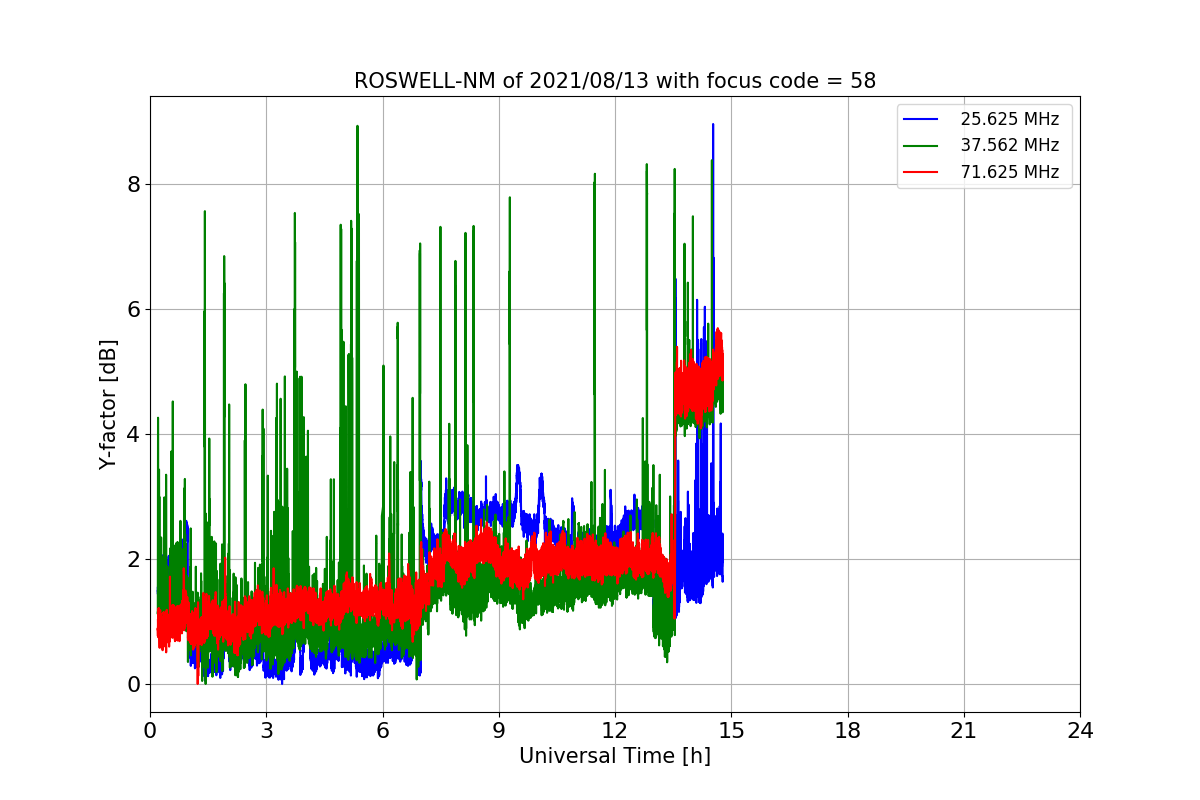Click the x-axis tick label 18
Image resolution: width=1200 pixels, height=800 pixels.
tap(848, 731)
